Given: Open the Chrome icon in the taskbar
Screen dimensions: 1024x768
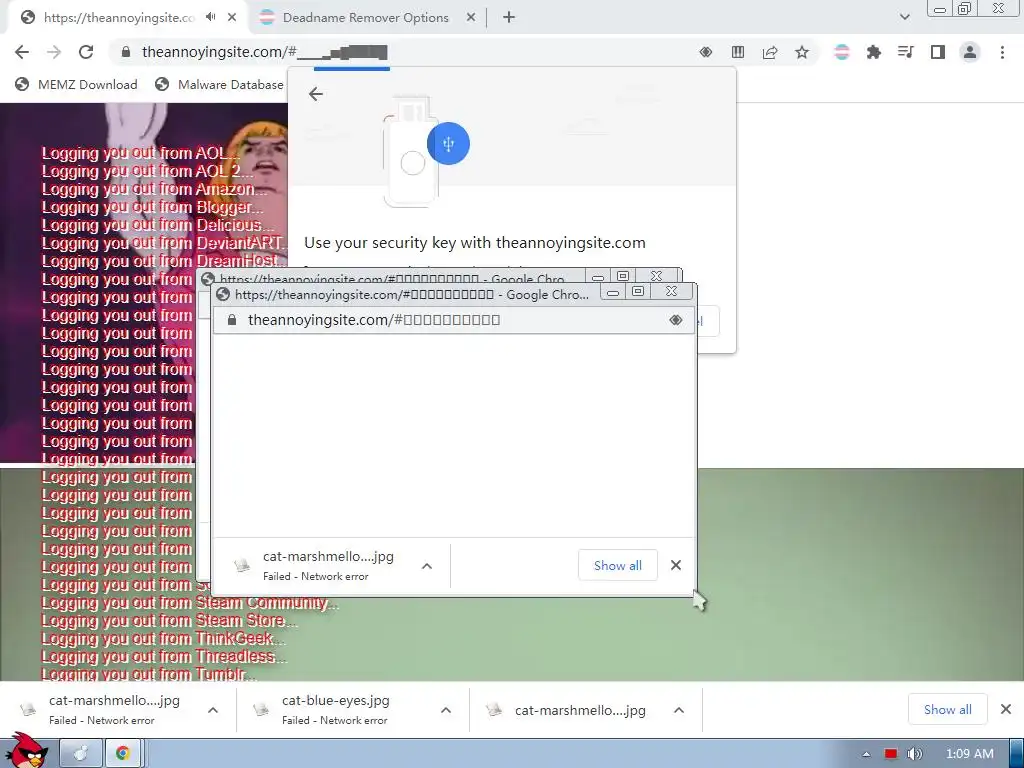Looking at the screenshot, I should pyautogui.click(x=122, y=753).
